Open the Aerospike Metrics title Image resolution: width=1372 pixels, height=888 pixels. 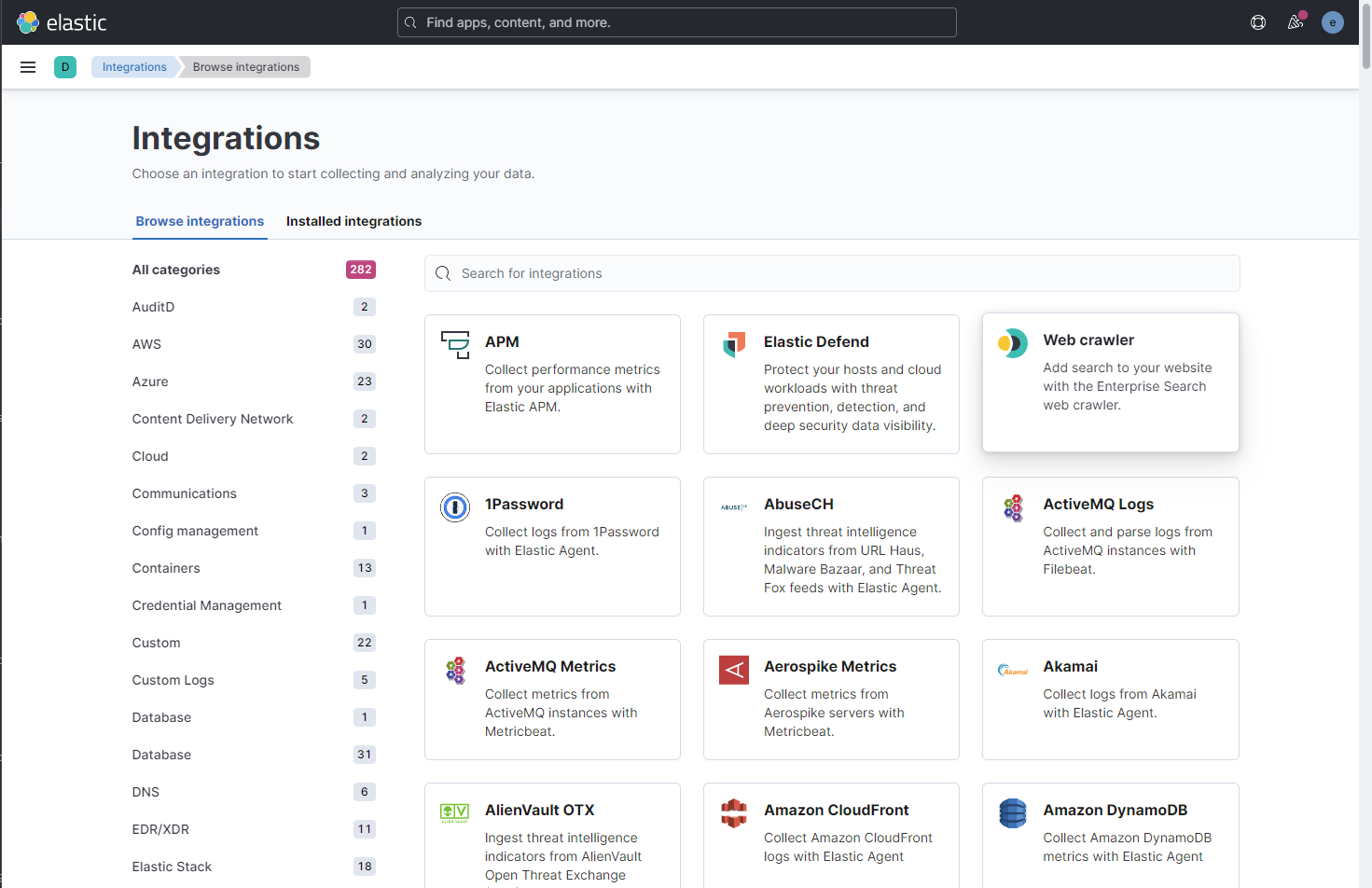pos(830,667)
